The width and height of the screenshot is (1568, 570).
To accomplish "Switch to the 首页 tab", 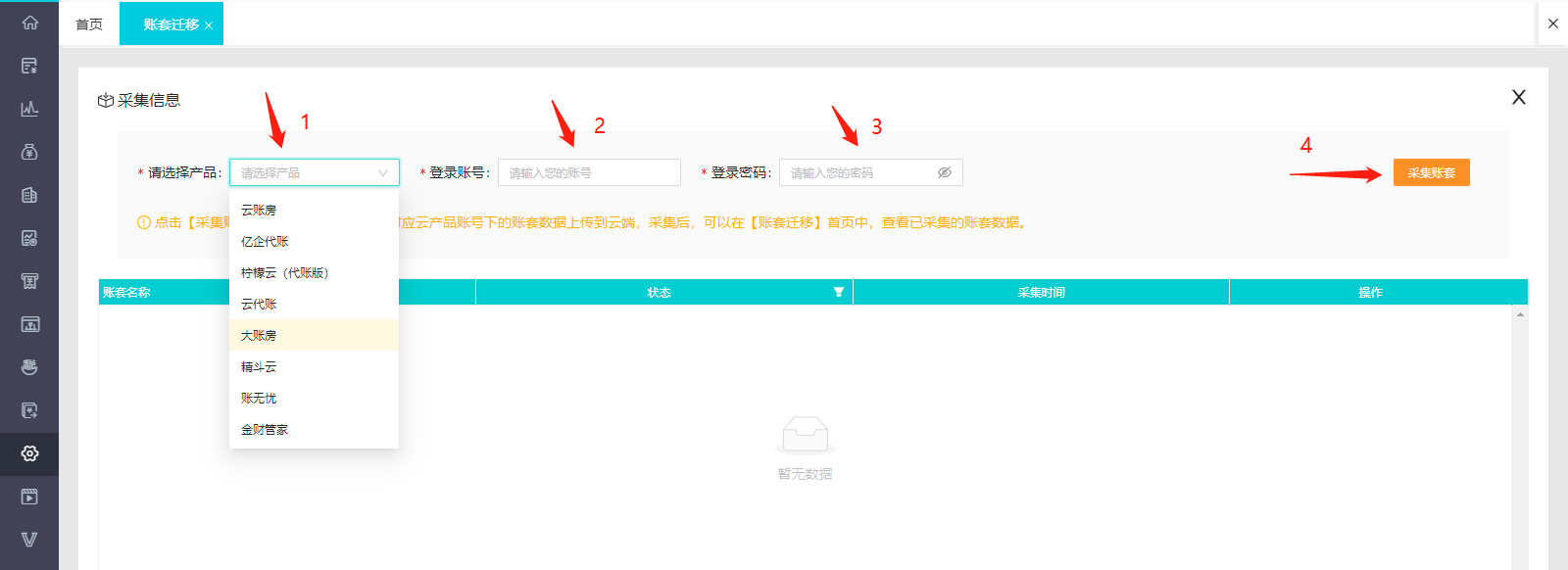I will [x=89, y=24].
